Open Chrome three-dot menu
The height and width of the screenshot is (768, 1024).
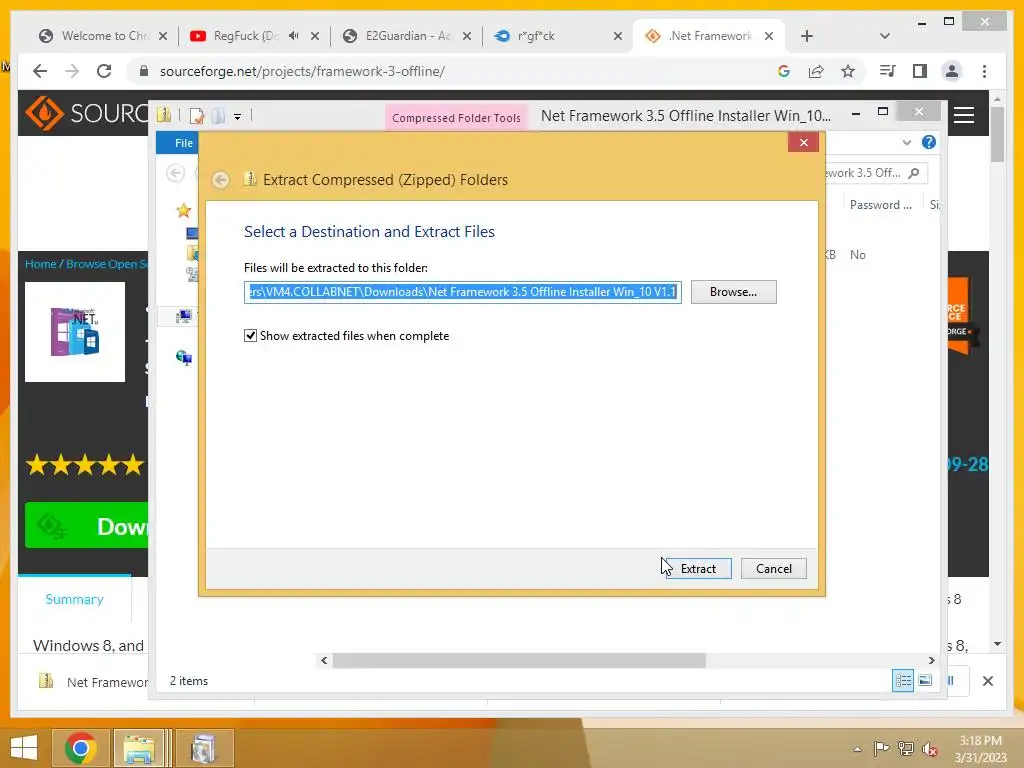click(985, 71)
